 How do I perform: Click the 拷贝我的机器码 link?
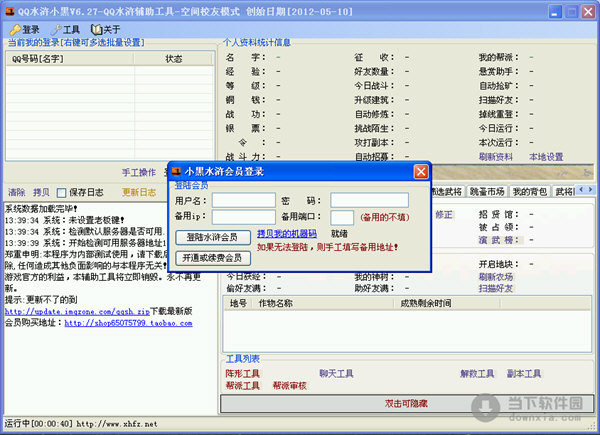(287, 233)
